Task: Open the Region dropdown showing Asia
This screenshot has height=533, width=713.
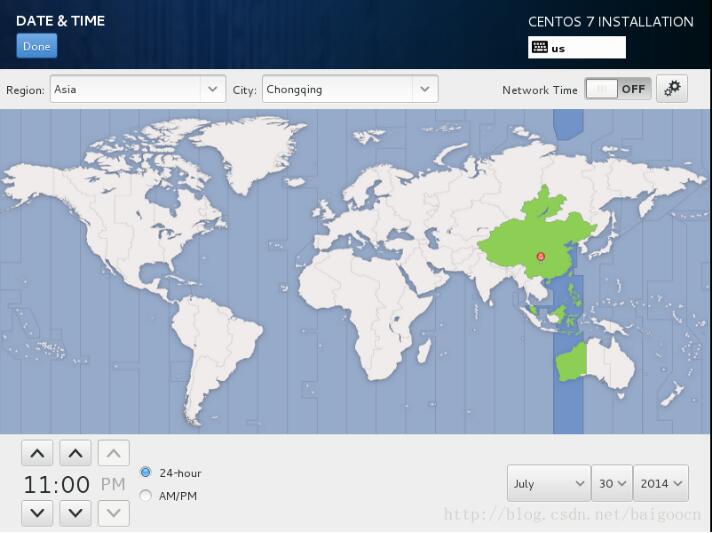Action: click(x=138, y=89)
